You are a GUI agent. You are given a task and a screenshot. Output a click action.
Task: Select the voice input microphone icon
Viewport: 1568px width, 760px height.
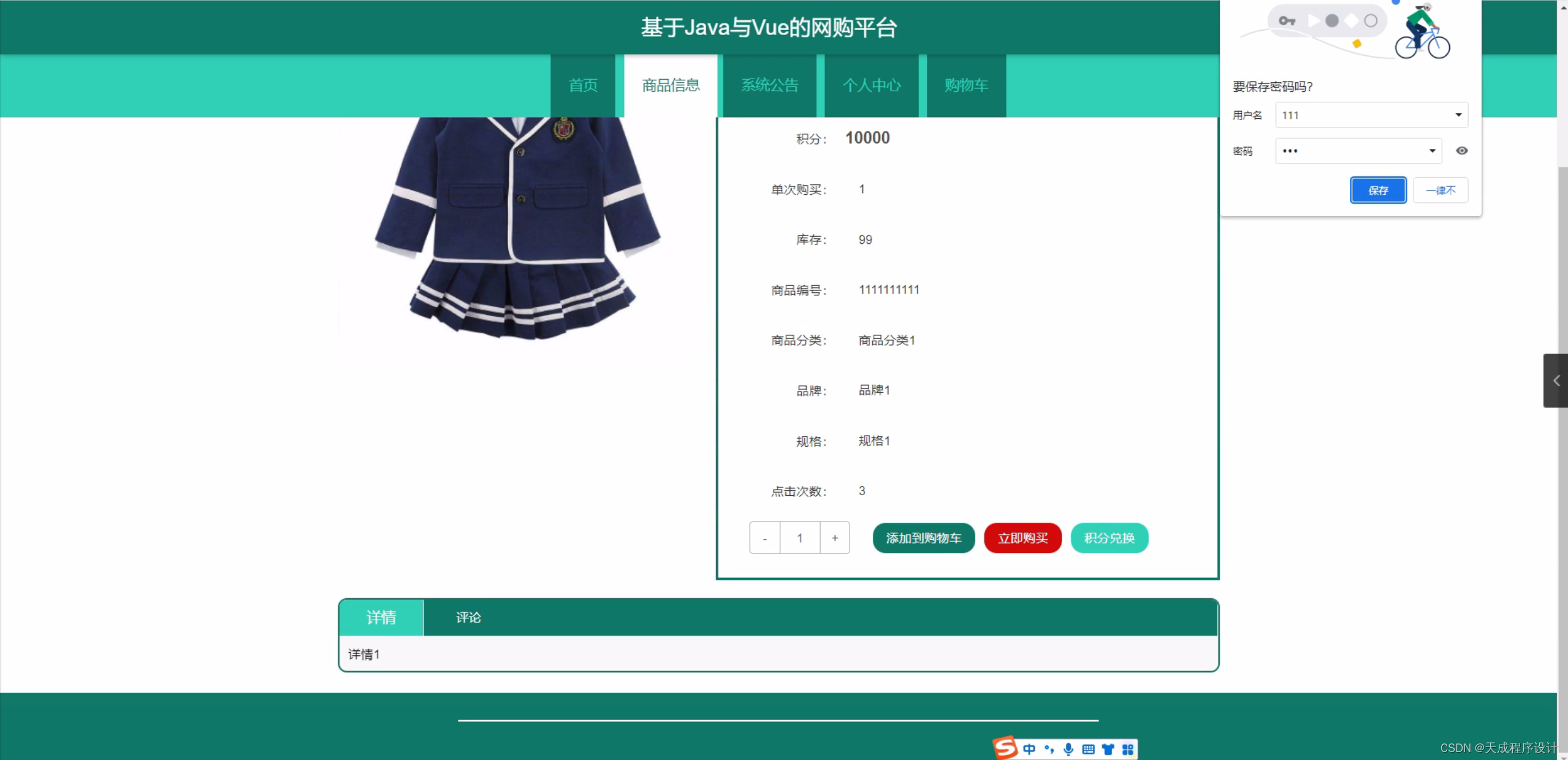(1068, 748)
